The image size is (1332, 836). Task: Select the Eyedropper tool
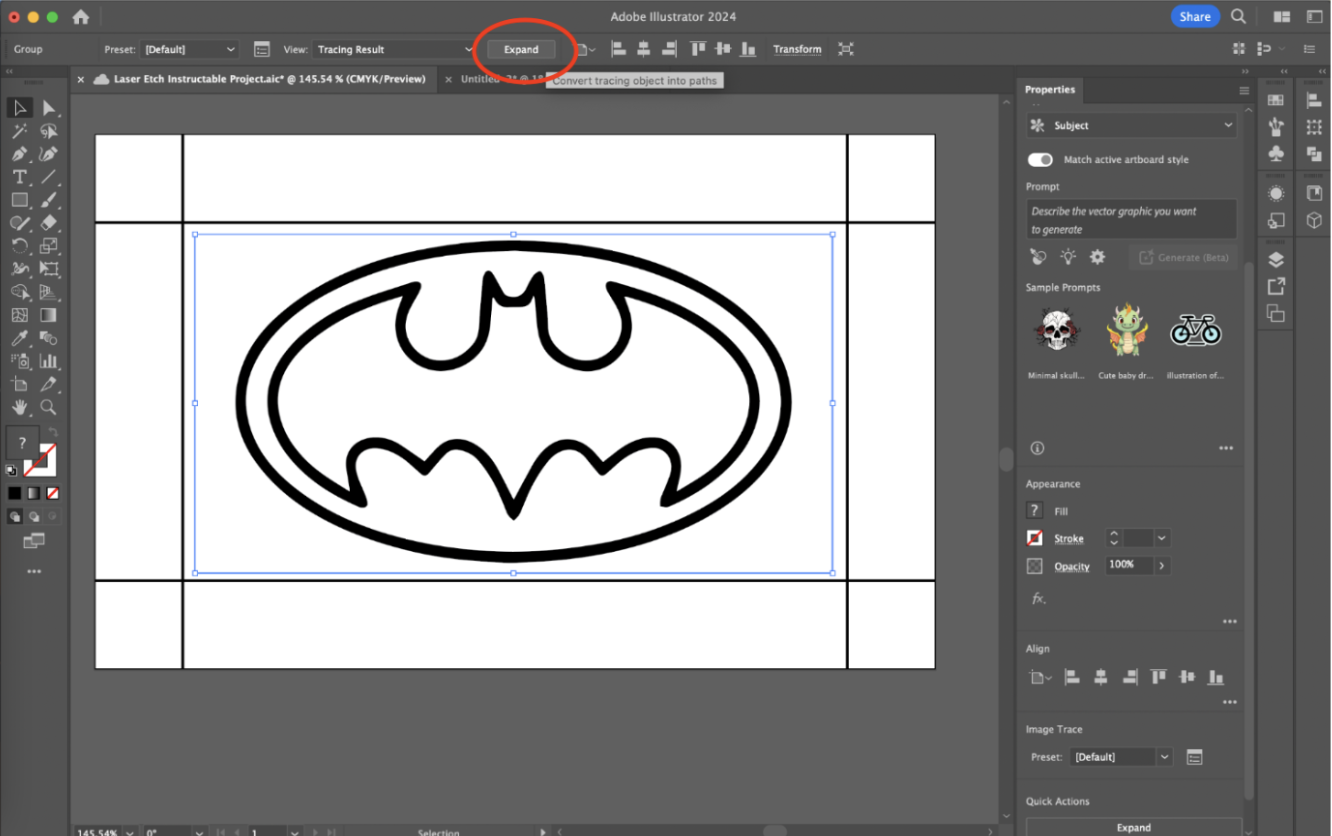(19, 338)
